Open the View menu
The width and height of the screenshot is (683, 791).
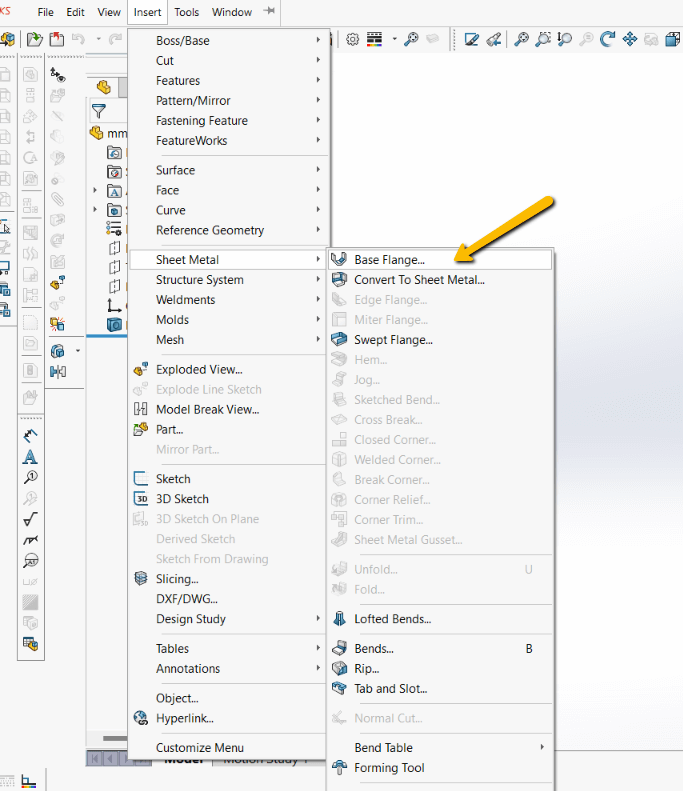click(109, 12)
